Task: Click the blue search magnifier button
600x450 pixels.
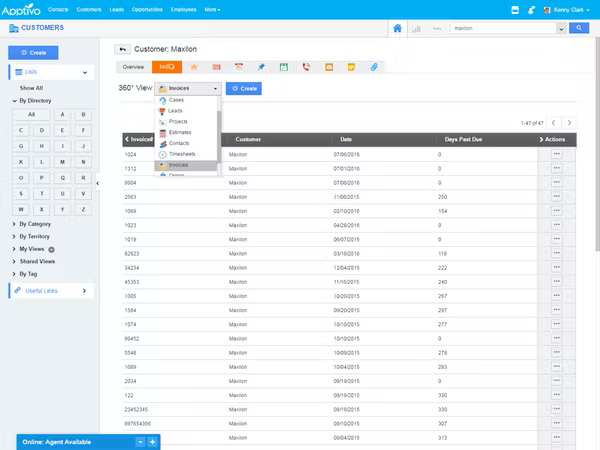Action: pyautogui.click(x=579, y=28)
